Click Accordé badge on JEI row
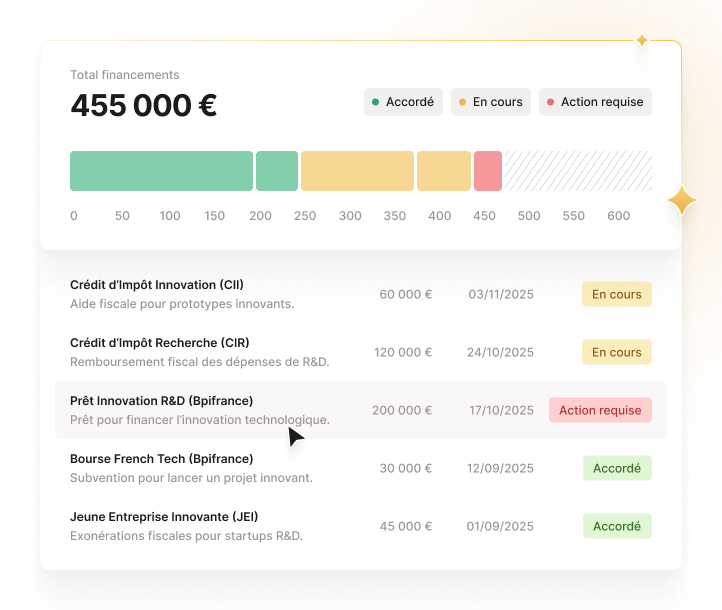 617,526
